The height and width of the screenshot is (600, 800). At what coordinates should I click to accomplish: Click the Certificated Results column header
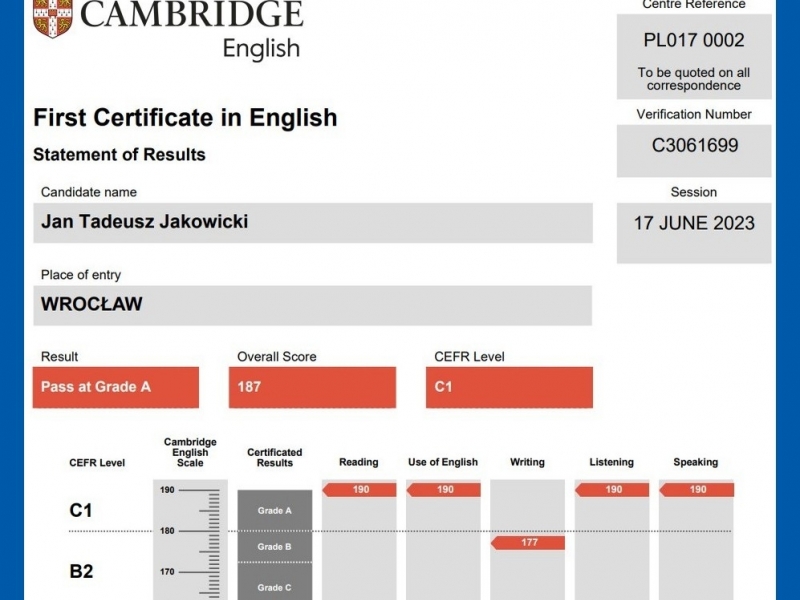[274, 458]
